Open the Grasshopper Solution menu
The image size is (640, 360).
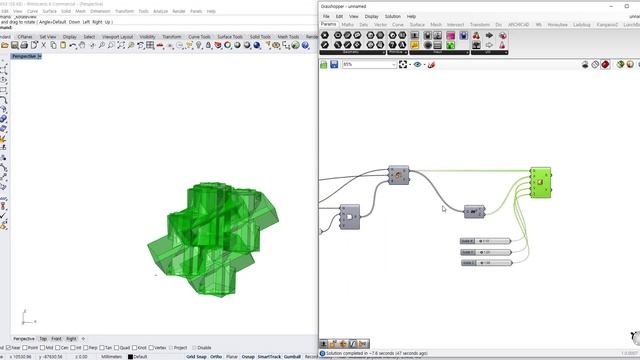[x=393, y=16]
